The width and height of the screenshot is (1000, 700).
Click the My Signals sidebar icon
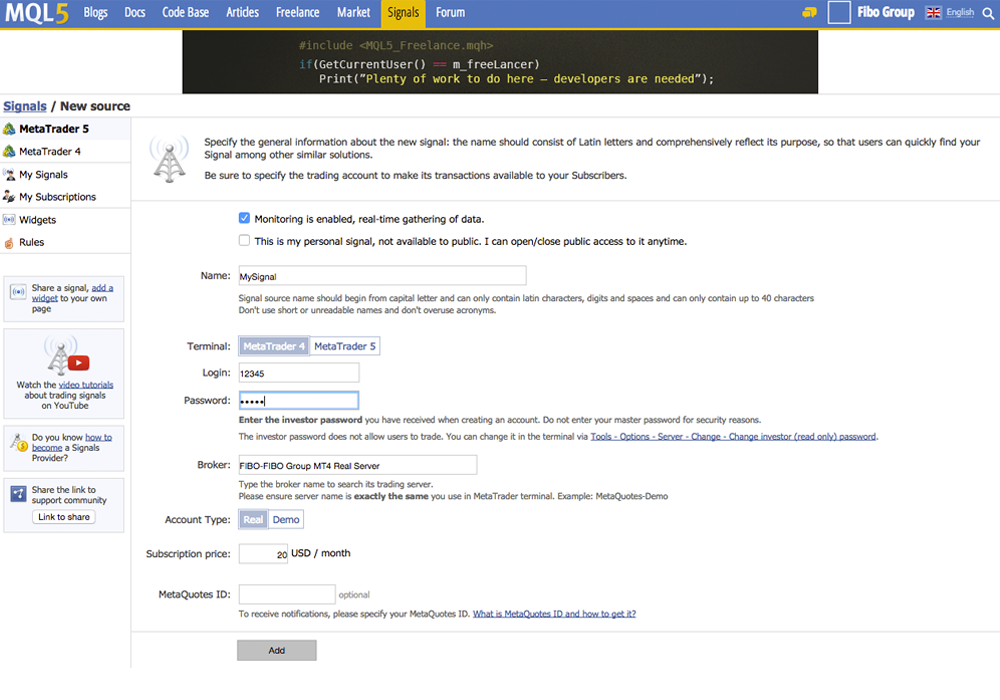pos(9,174)
